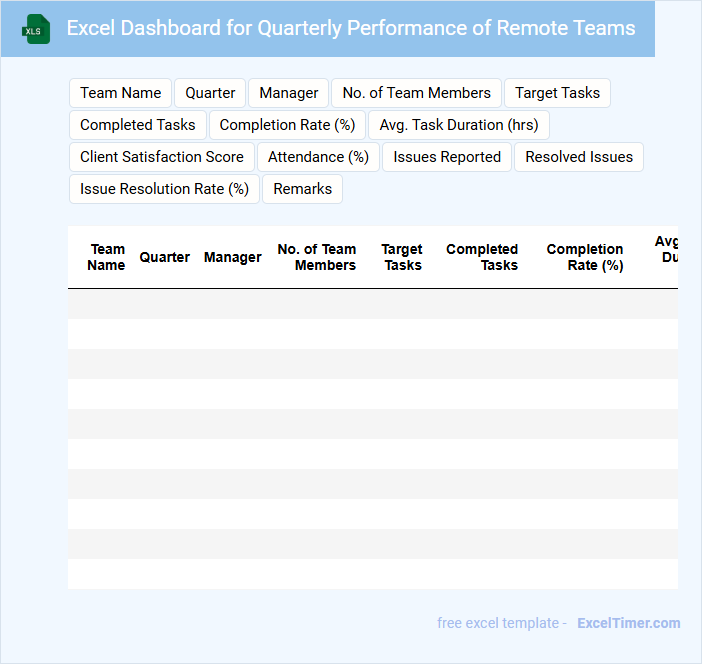This screenshot has width=702, height=664.
Task: Select the Remarks tag
Action: (302, 189)
